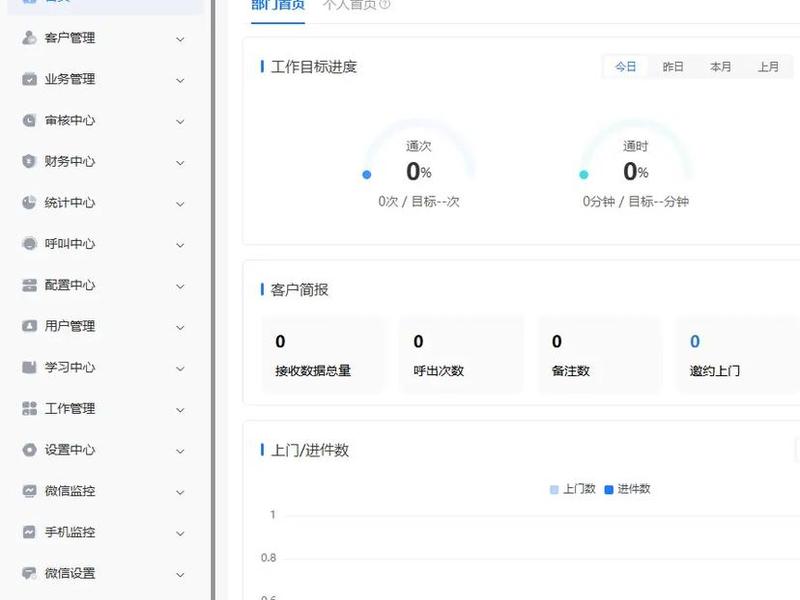Click the 上门/进件数 heading

click(x=310, y=450)
